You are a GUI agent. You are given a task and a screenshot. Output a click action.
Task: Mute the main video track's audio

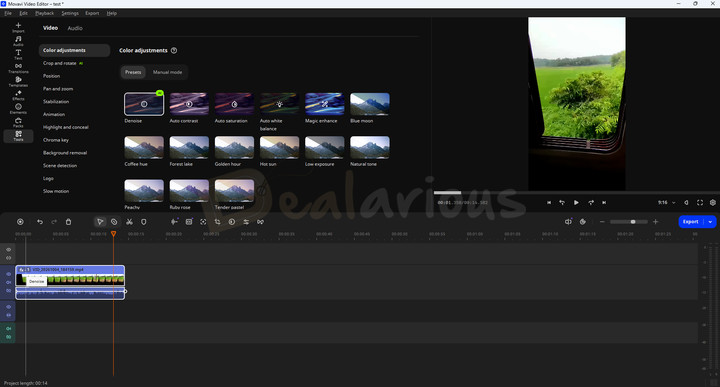(8, 282)
